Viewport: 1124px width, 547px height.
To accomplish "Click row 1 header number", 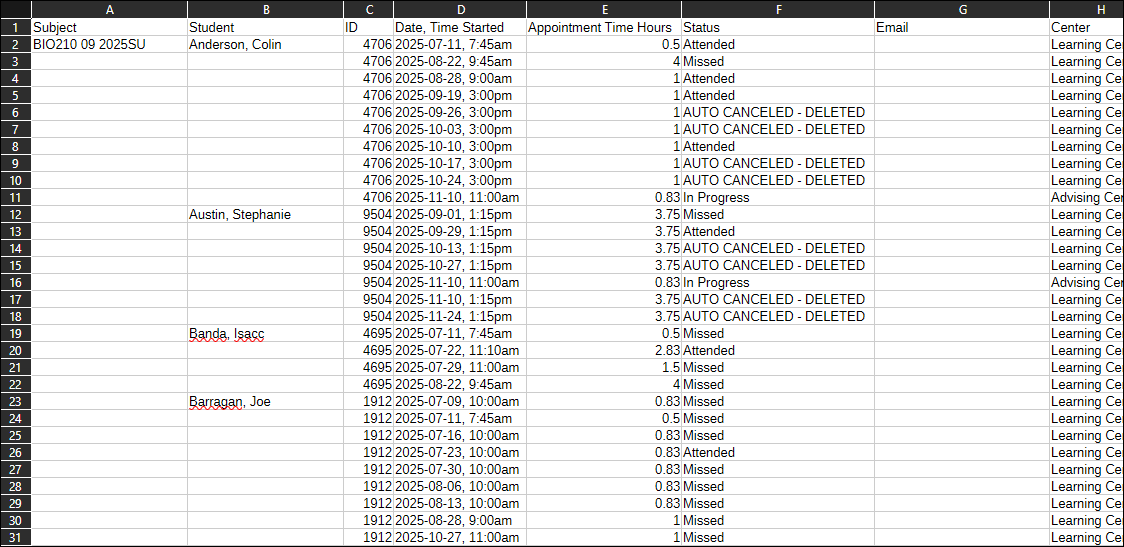I will pos(15,27).
